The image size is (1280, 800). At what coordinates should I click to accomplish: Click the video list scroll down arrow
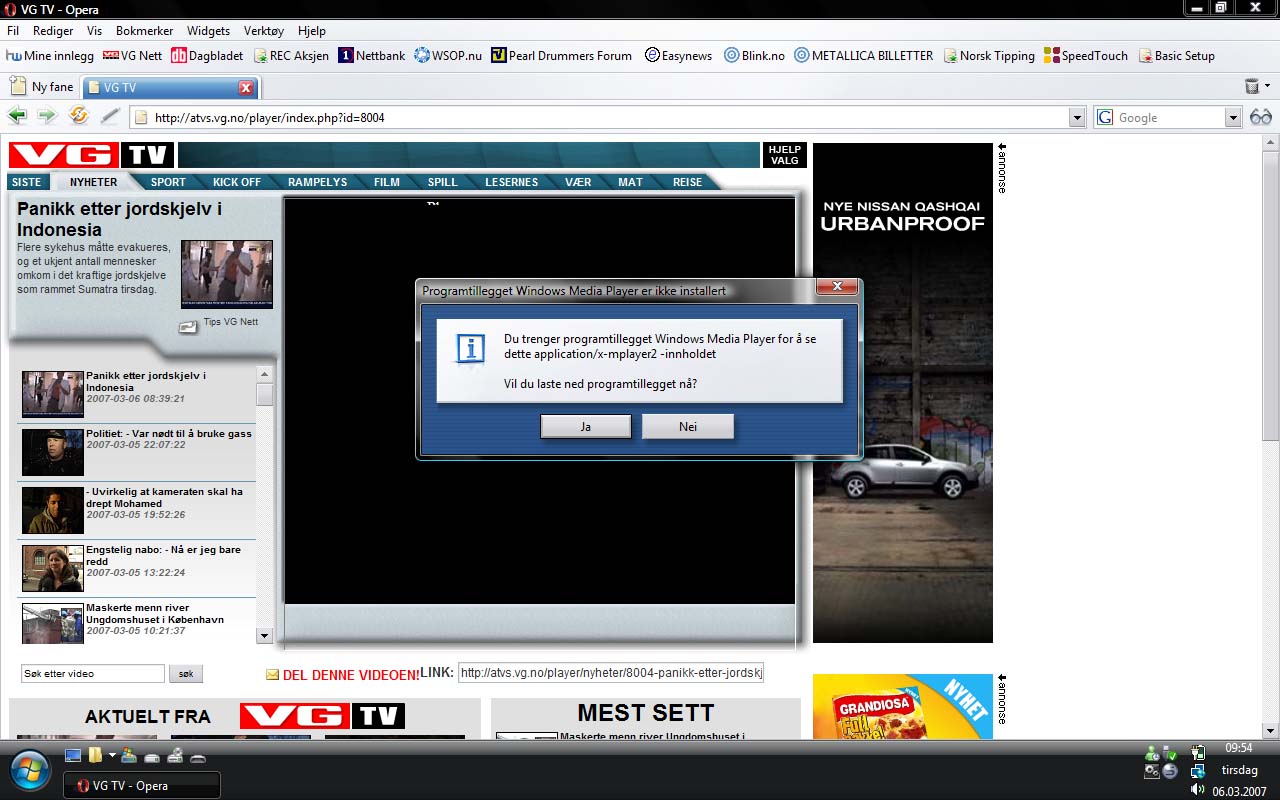(264, 635)
